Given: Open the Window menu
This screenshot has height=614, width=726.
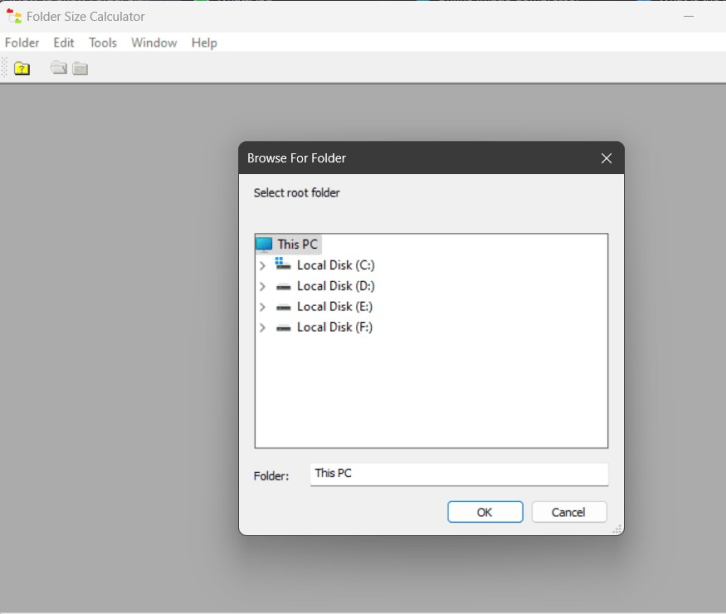Looking at the screenshot, I should pyautogui.click(x=154, y=43).
